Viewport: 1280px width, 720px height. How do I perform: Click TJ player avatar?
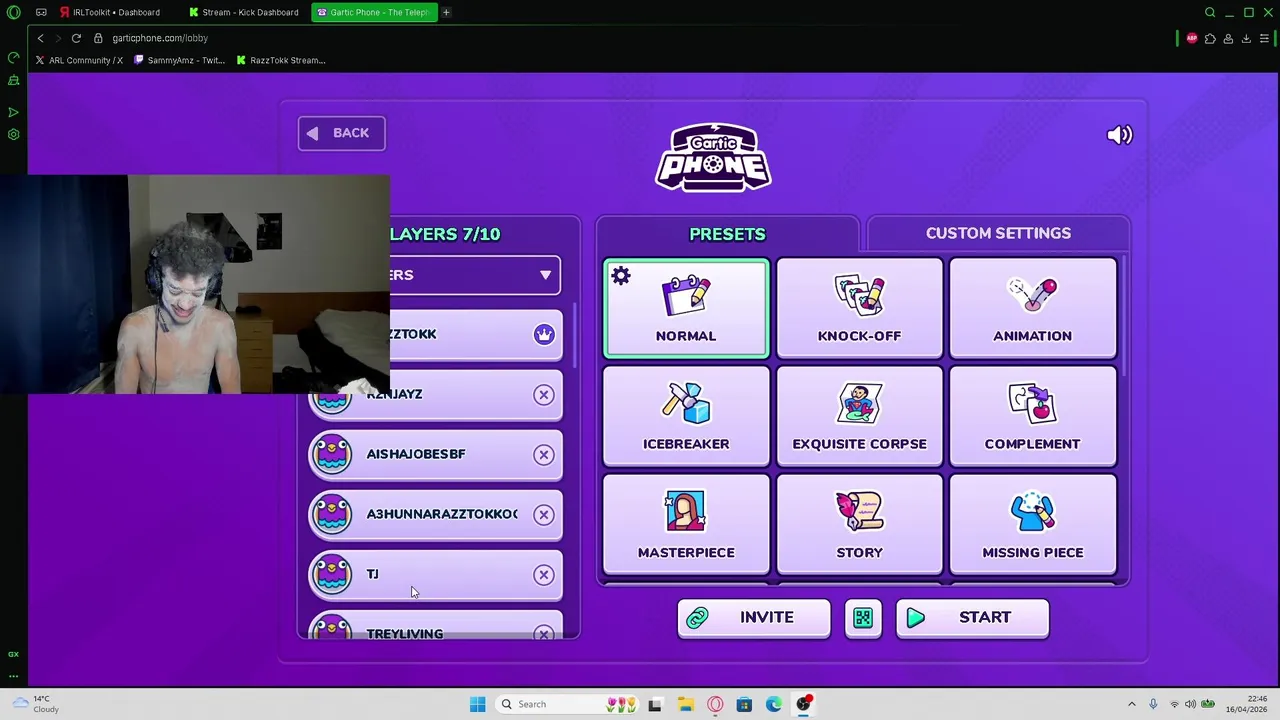tap(331, 574)
